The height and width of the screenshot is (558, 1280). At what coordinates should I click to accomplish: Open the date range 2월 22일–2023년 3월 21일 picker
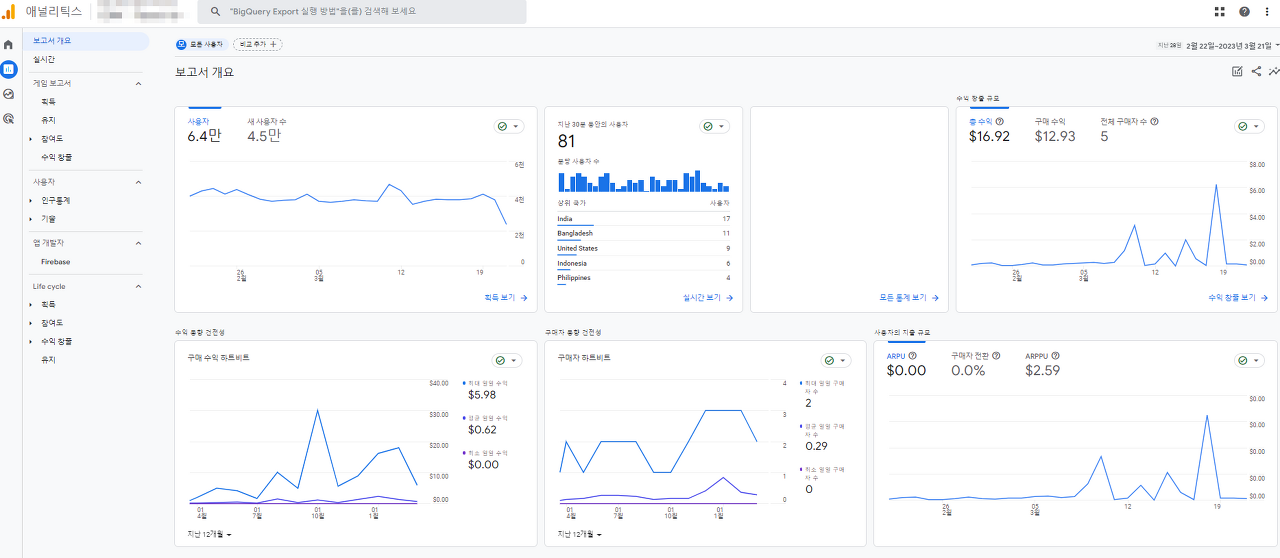(1232, 45)
